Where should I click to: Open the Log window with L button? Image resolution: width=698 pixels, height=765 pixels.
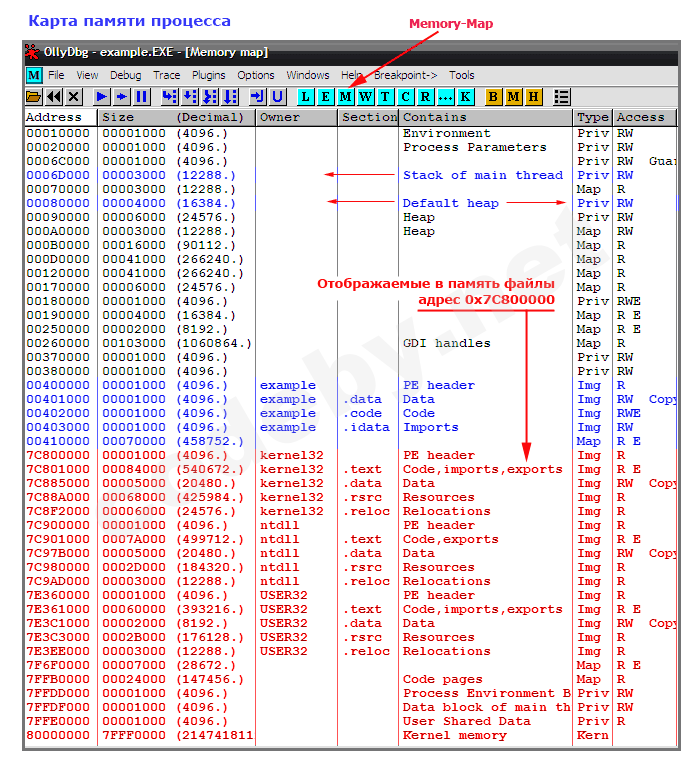[305, 97]
